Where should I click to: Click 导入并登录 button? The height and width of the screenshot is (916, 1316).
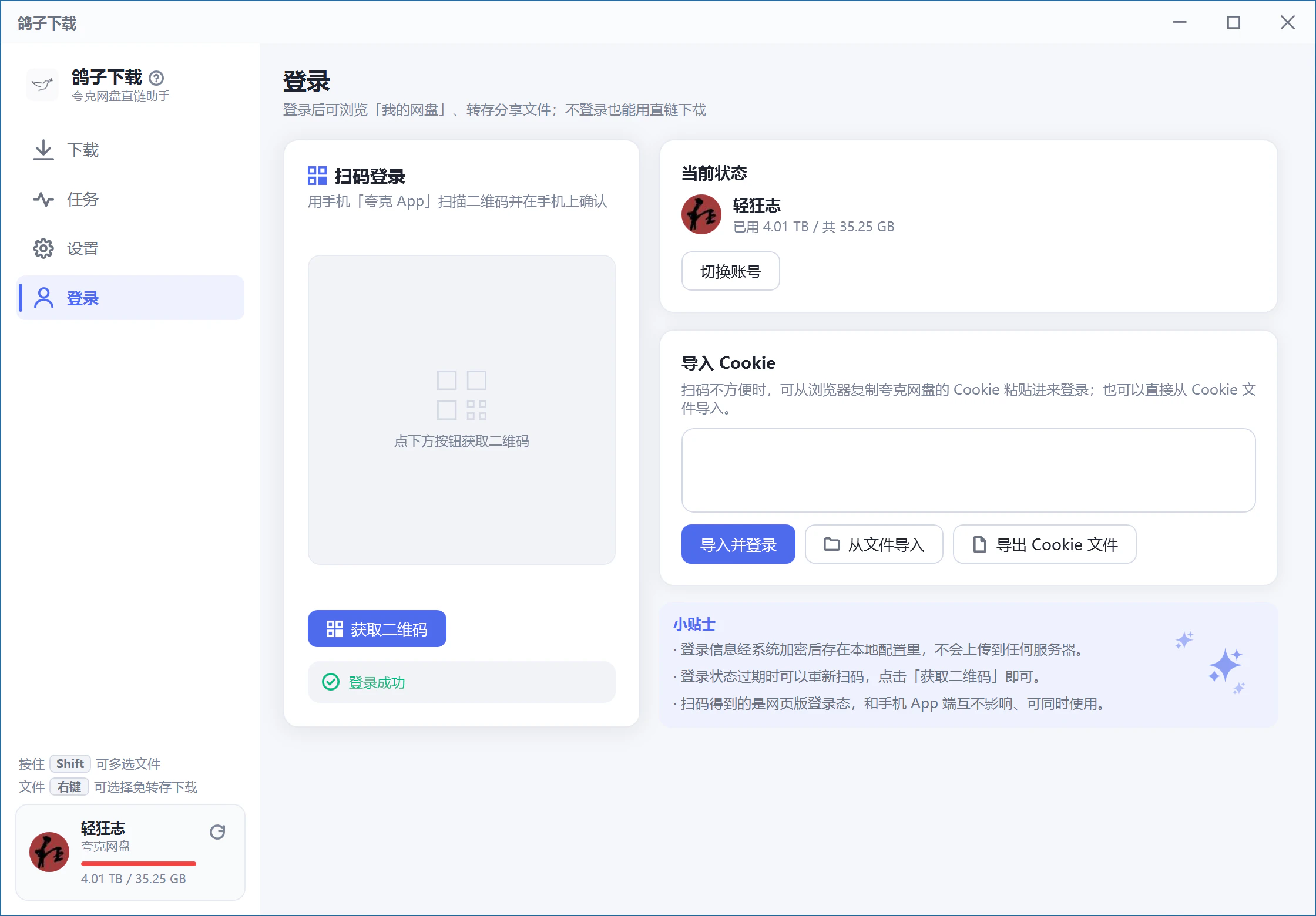tap(738, 544)
